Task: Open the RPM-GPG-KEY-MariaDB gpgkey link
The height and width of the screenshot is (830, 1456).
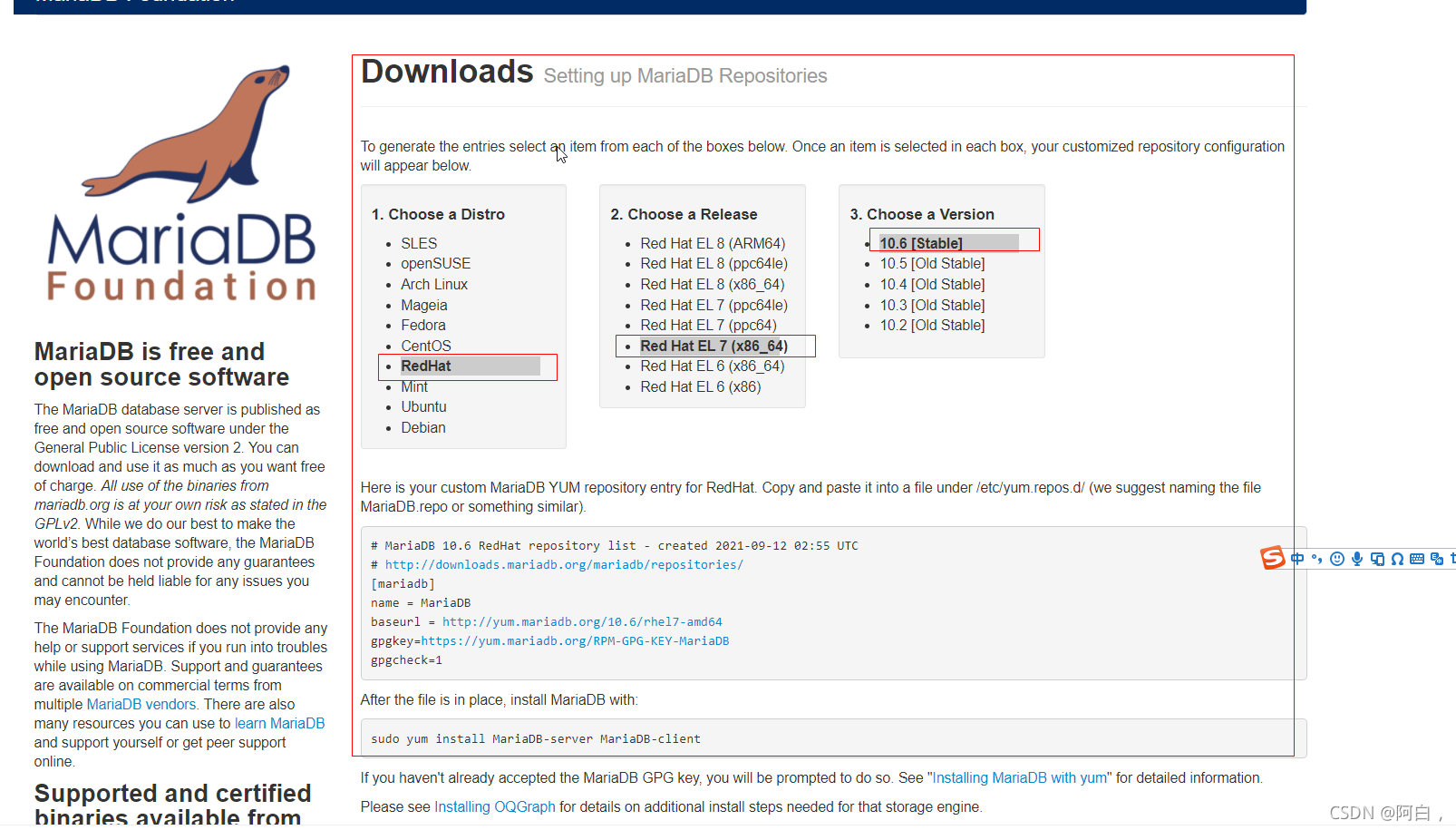Action: click(575, 640)
